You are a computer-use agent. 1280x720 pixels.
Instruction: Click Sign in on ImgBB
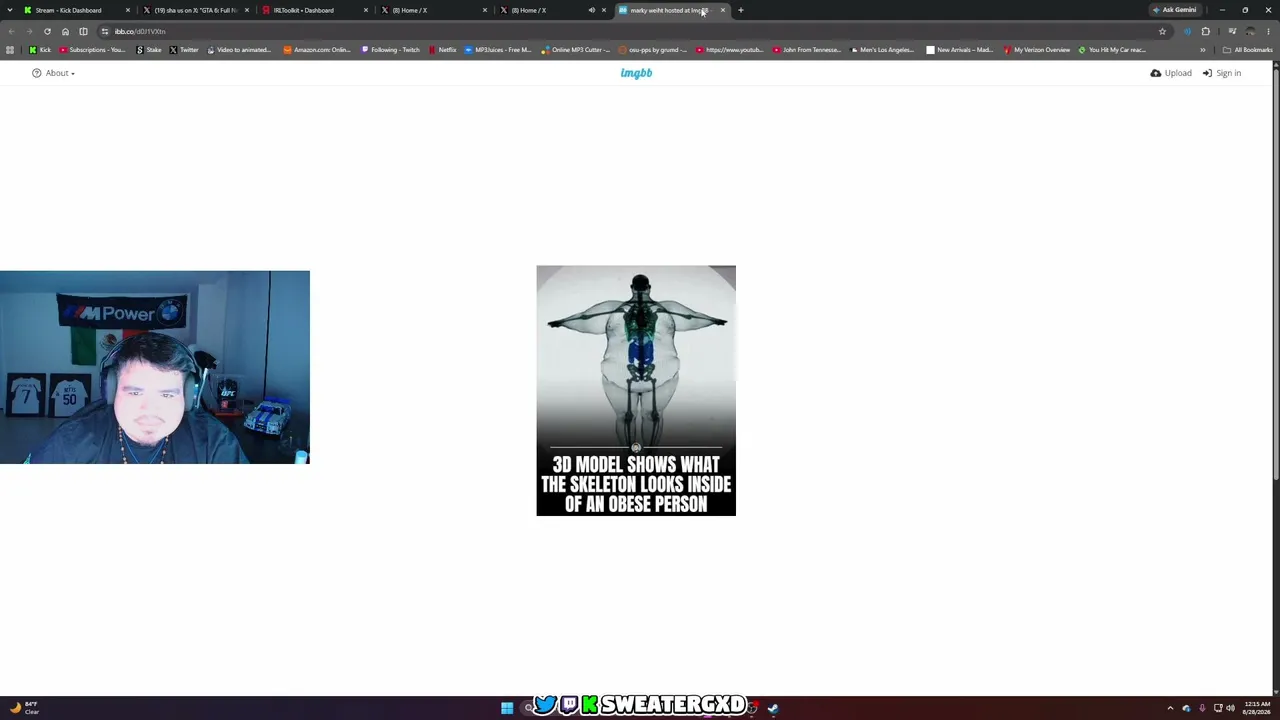tap(1222, 73)
